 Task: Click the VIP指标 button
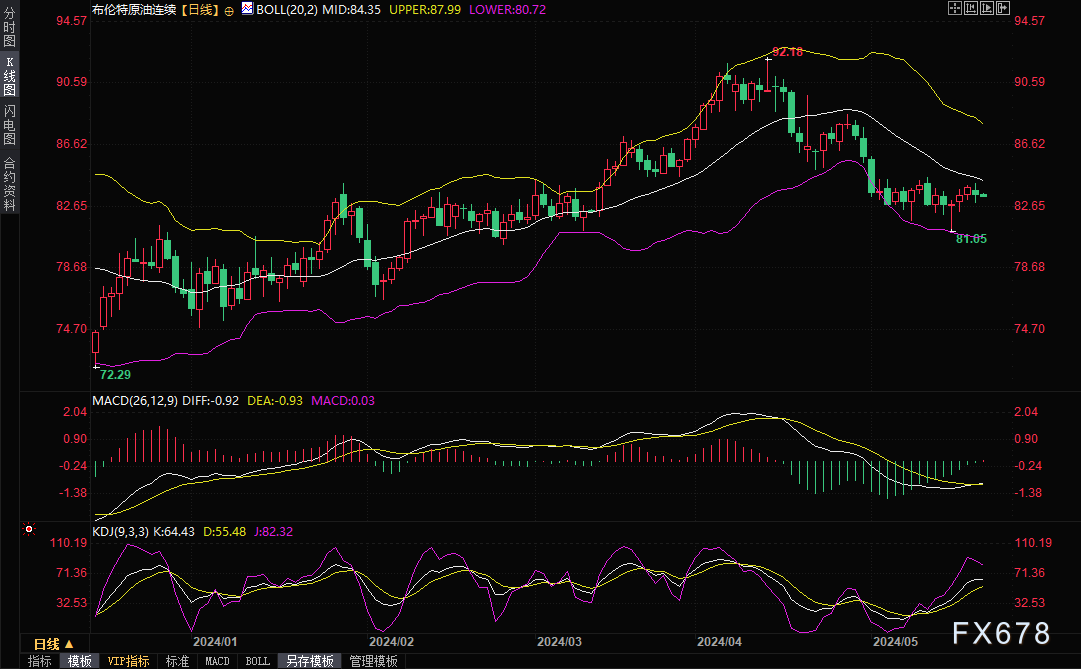[x=128, y=661]
